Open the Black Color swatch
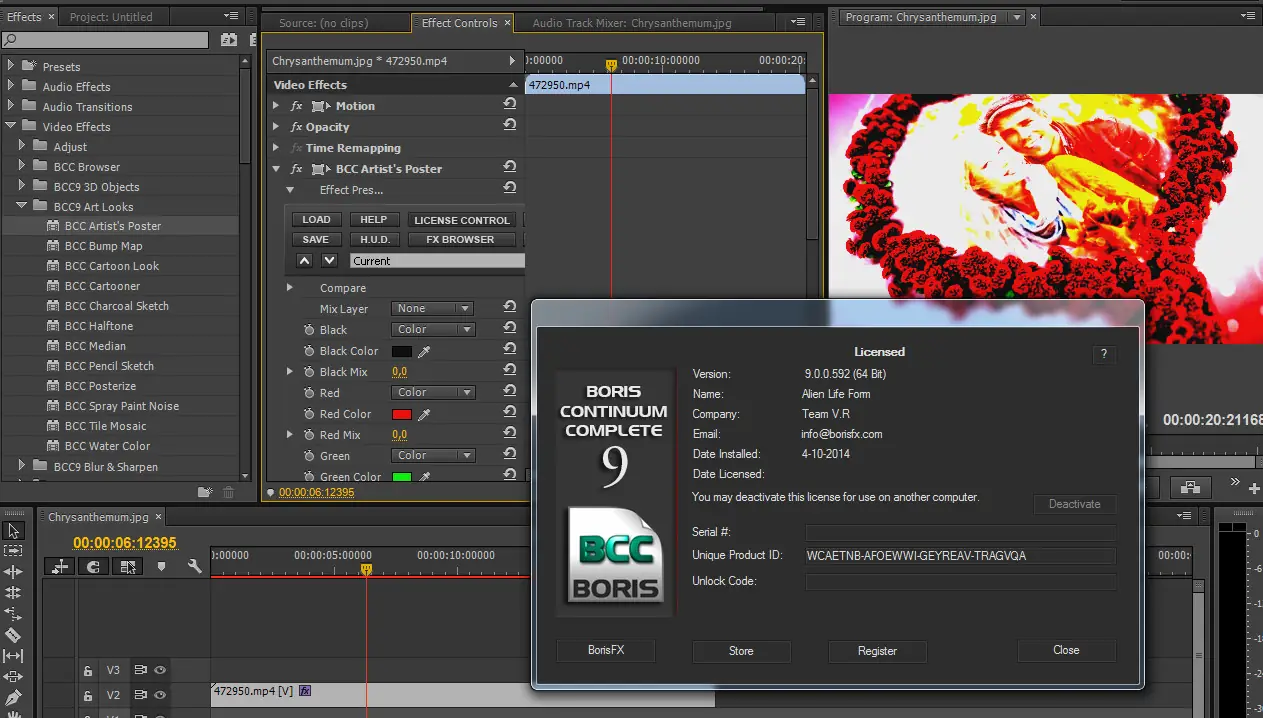This screenshot has height=718, width=1263. (x=401, y=351)
